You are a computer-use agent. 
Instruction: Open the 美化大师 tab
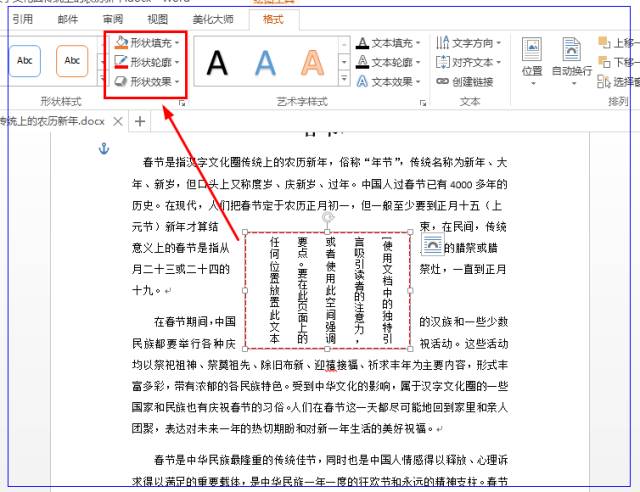pyautogui.click(x=213, y=19)
